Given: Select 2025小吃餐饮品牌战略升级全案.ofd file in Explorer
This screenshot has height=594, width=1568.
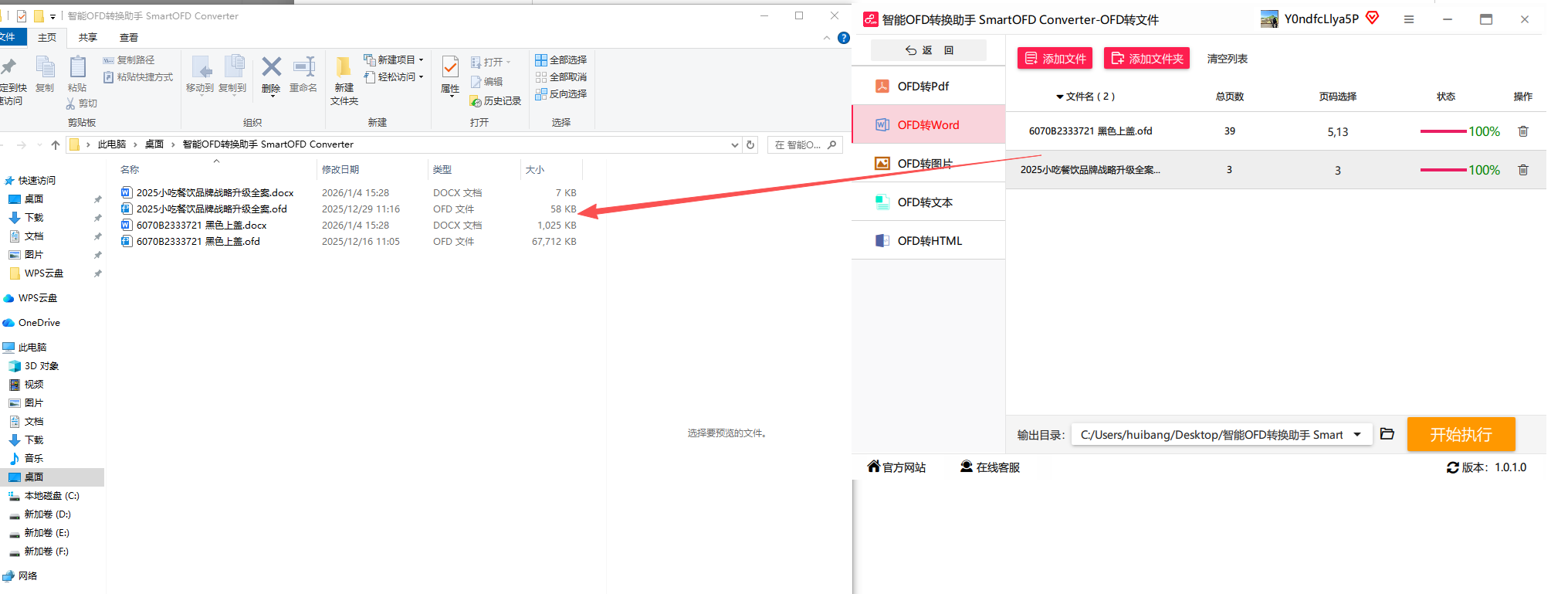Looking at the screenshot, I should click(212, 209).
